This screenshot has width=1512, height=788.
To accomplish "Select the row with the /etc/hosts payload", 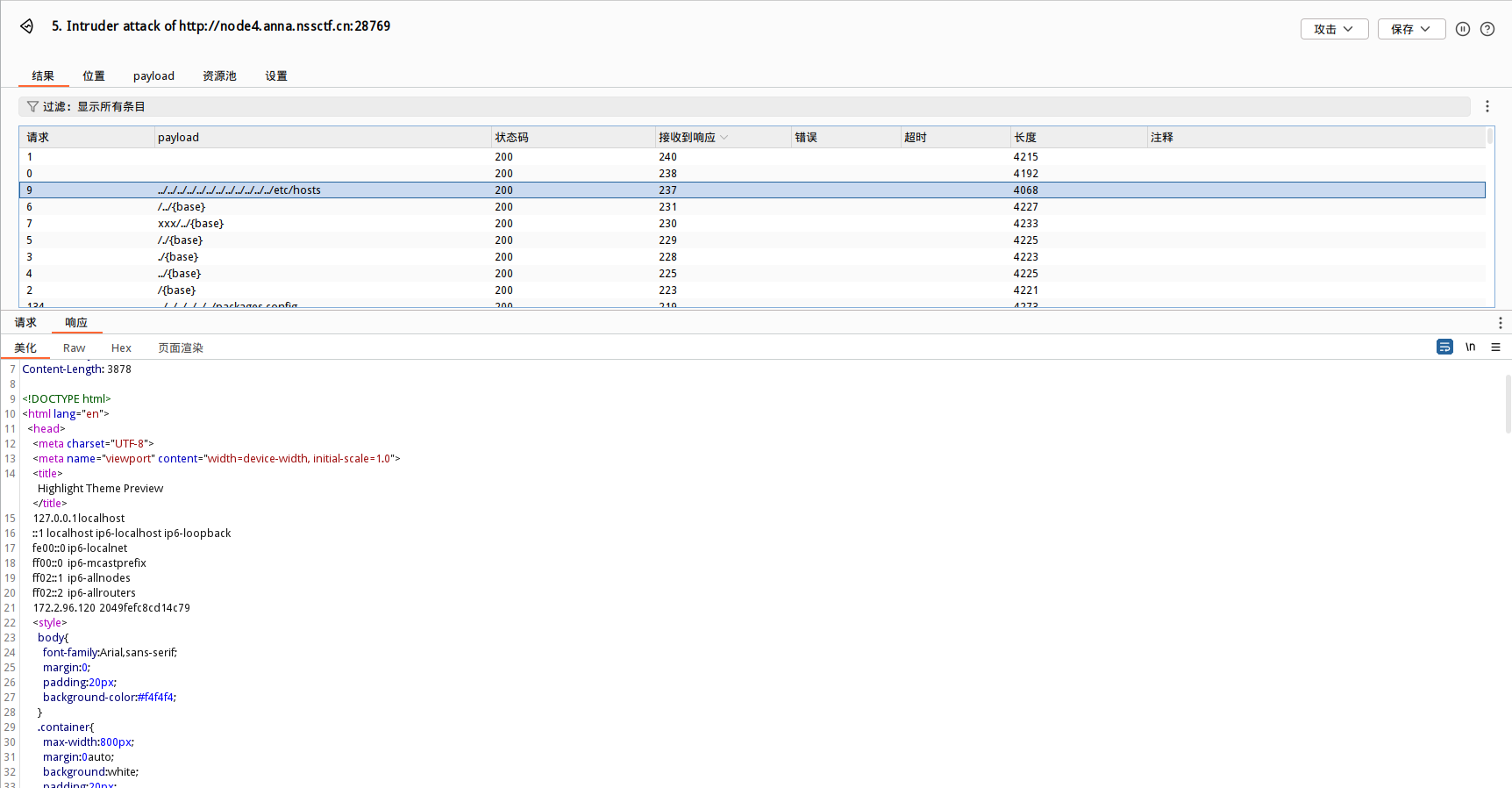I will coord(752,190).
